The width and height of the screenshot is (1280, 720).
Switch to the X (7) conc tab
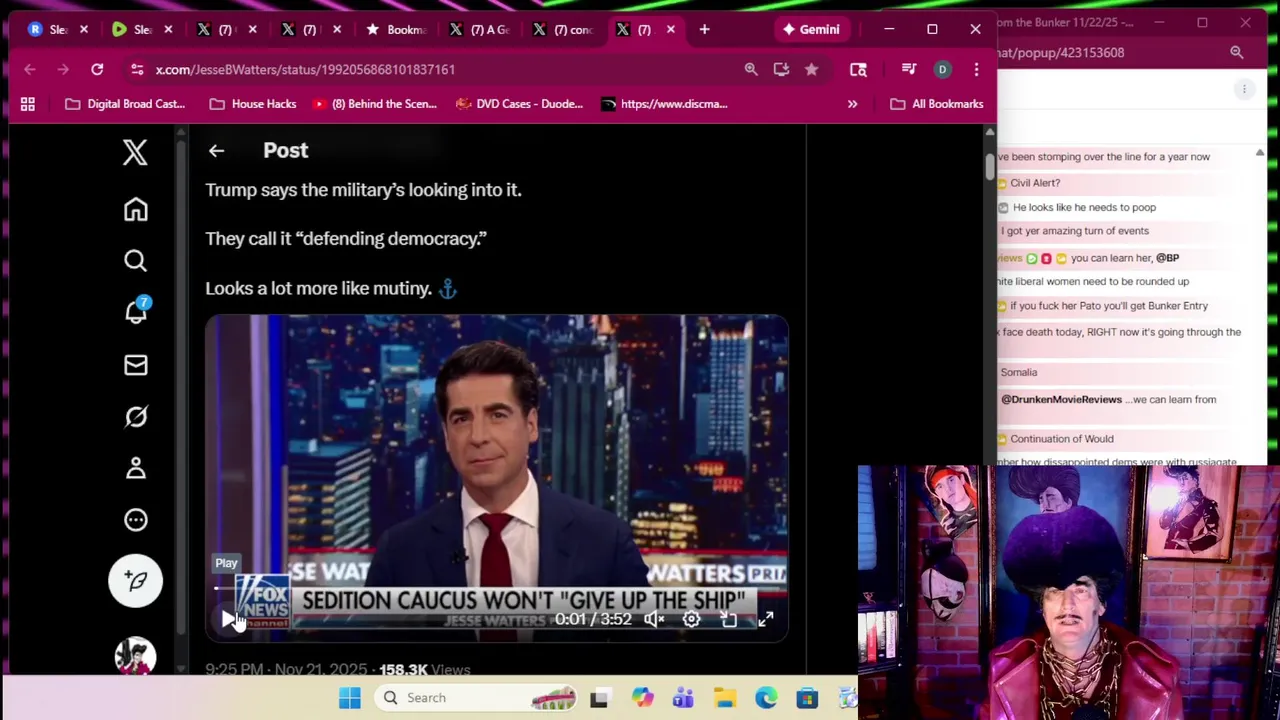pos(565,29)
